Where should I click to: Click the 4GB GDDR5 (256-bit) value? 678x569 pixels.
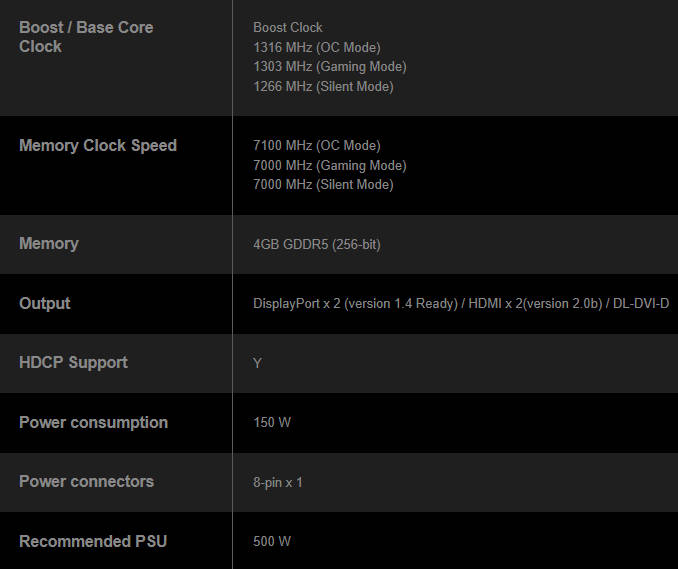pyautogui.click(x=317, y=245)
